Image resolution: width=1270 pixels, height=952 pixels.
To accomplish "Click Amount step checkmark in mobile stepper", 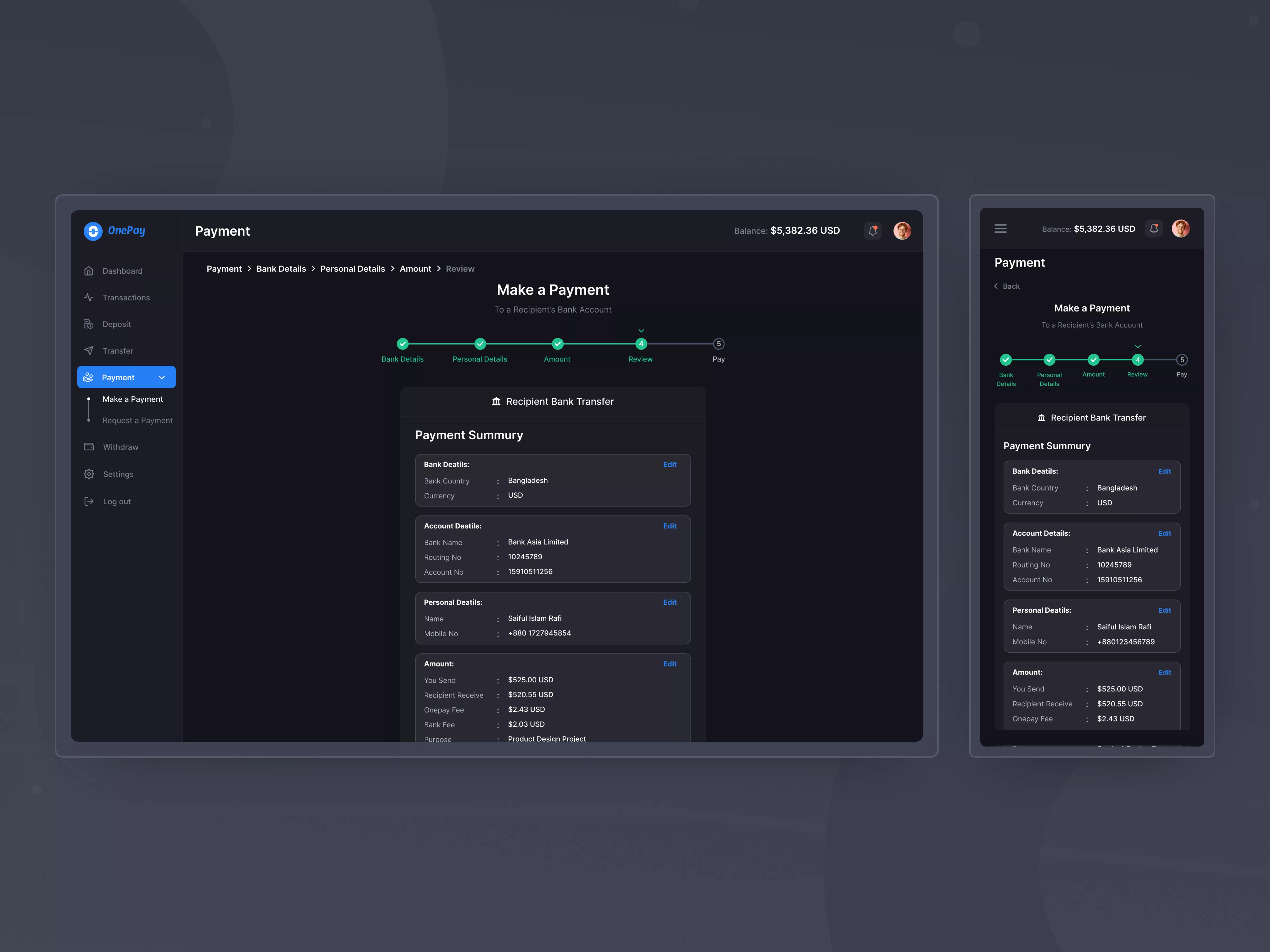I will [1094, 360].
